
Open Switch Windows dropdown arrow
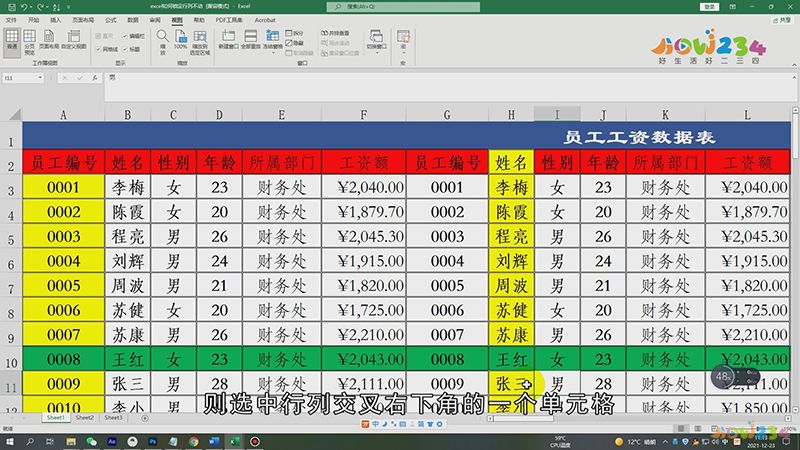click(x=377, y=53)
